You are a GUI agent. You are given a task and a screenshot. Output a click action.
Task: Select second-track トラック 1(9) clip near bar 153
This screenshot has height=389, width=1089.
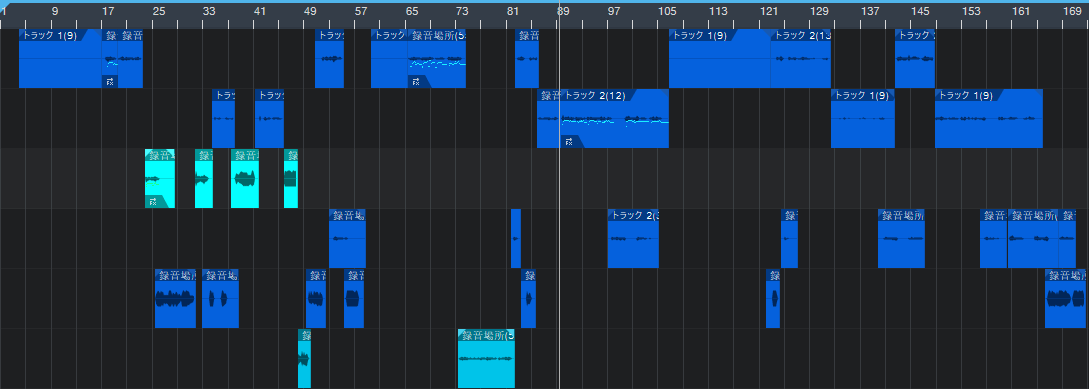[x=989, y=118]
